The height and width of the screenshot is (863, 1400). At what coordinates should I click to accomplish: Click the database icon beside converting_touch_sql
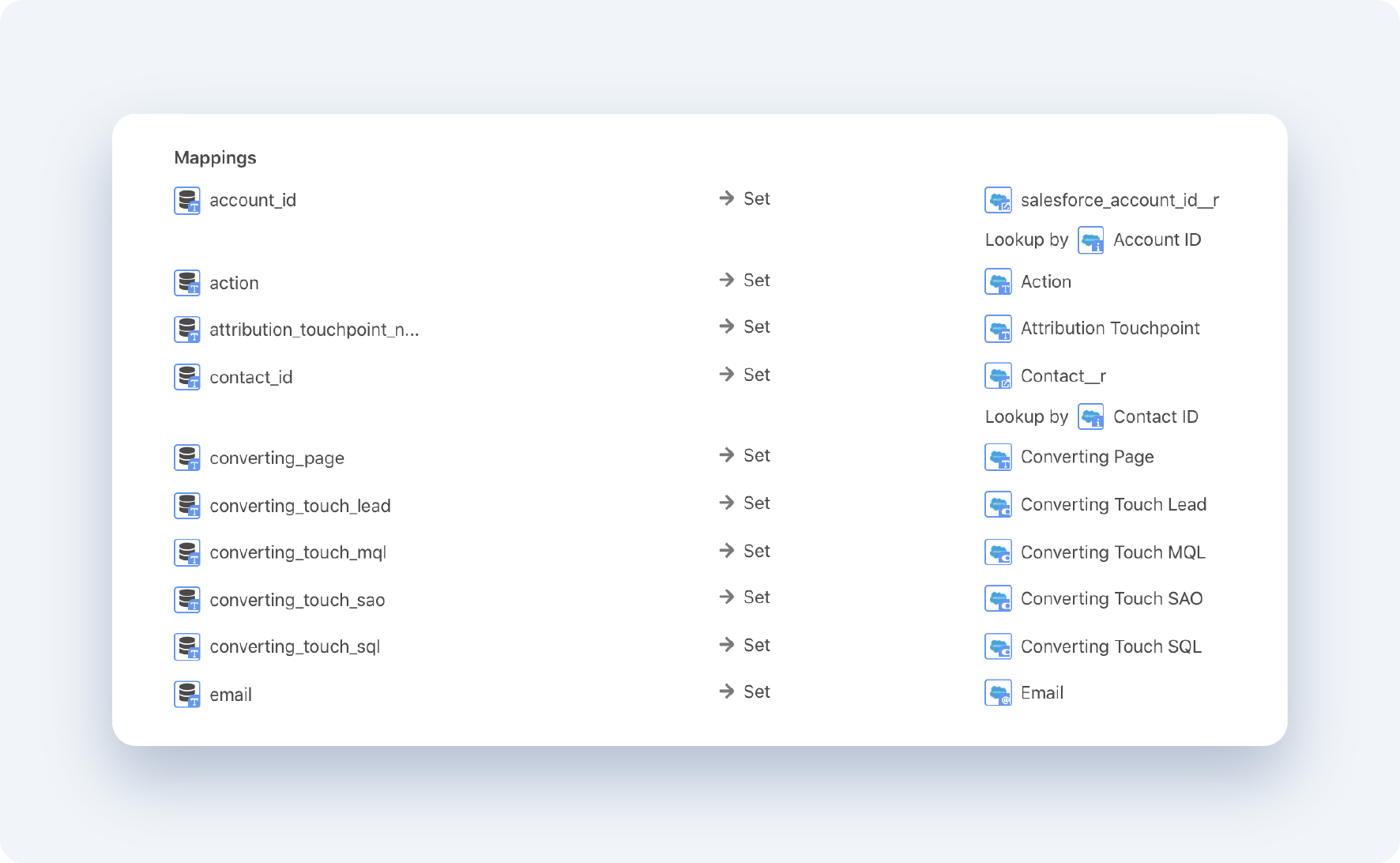point(187,646)
